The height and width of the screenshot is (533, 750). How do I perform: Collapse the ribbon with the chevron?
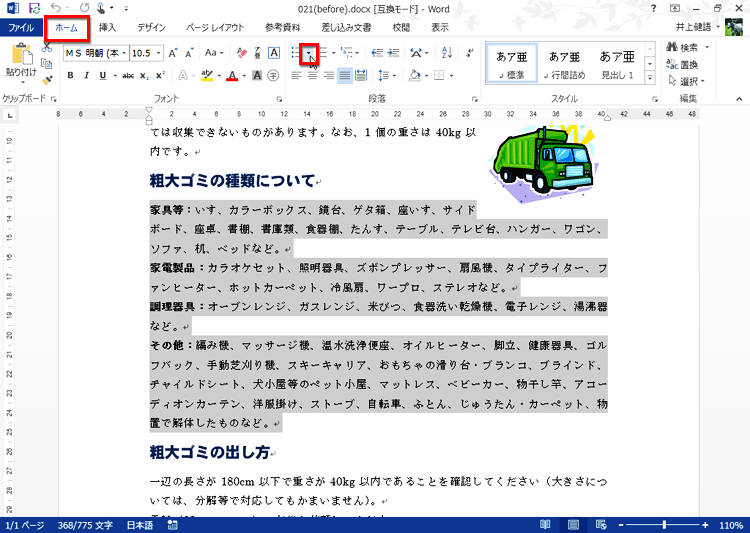pos(739,99)
